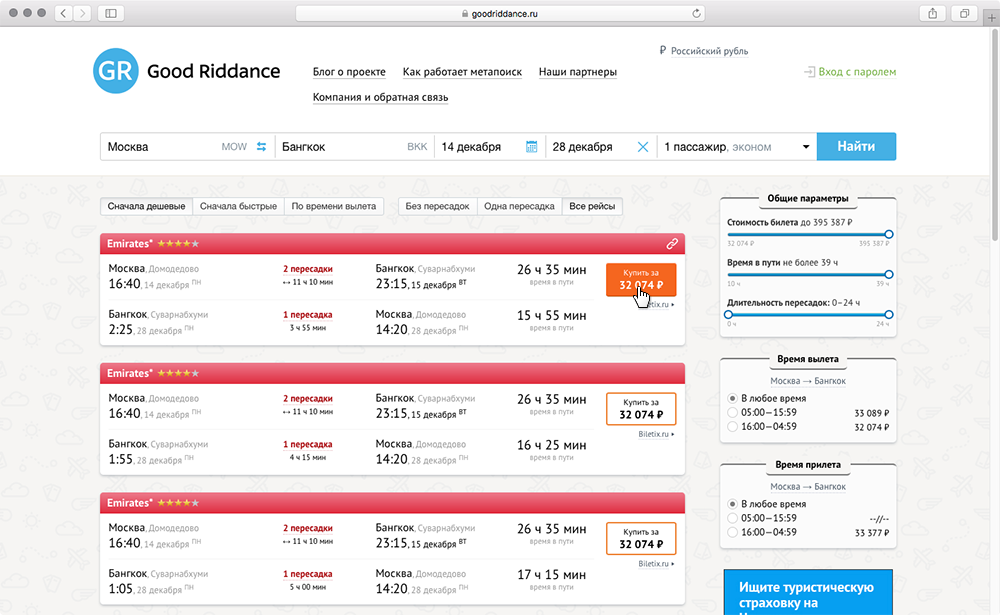
Task: Select departure time 05:00–15:59 radio
Action: click(x=733, y=412)
